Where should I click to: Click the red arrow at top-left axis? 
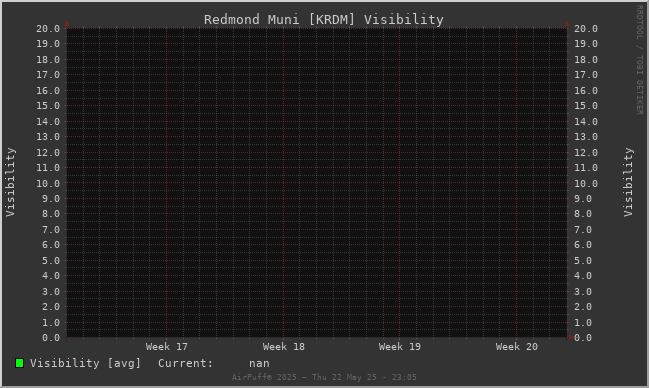click(x=67, y=24)
